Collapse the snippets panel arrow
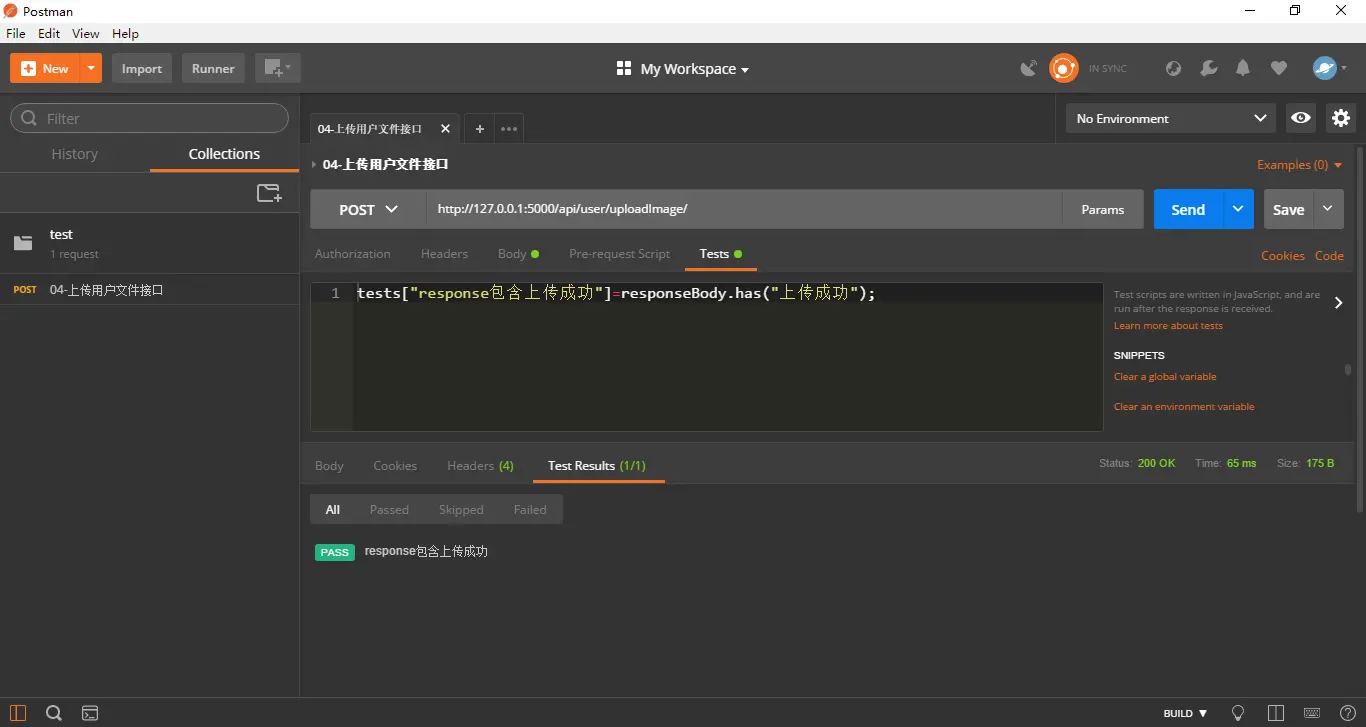 [x=1339, y=302]
